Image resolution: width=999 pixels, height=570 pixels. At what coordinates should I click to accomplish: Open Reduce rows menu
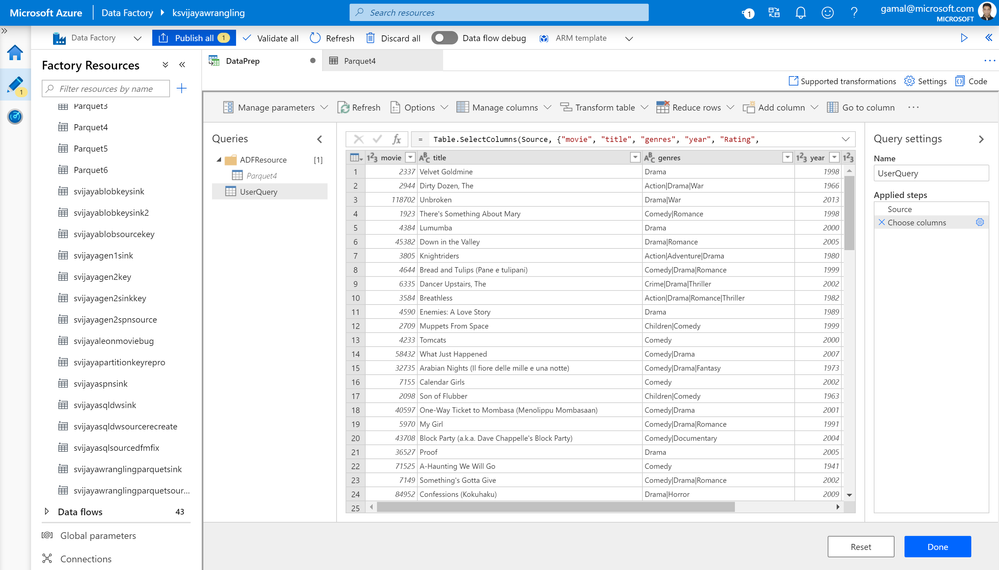(695, 108)
